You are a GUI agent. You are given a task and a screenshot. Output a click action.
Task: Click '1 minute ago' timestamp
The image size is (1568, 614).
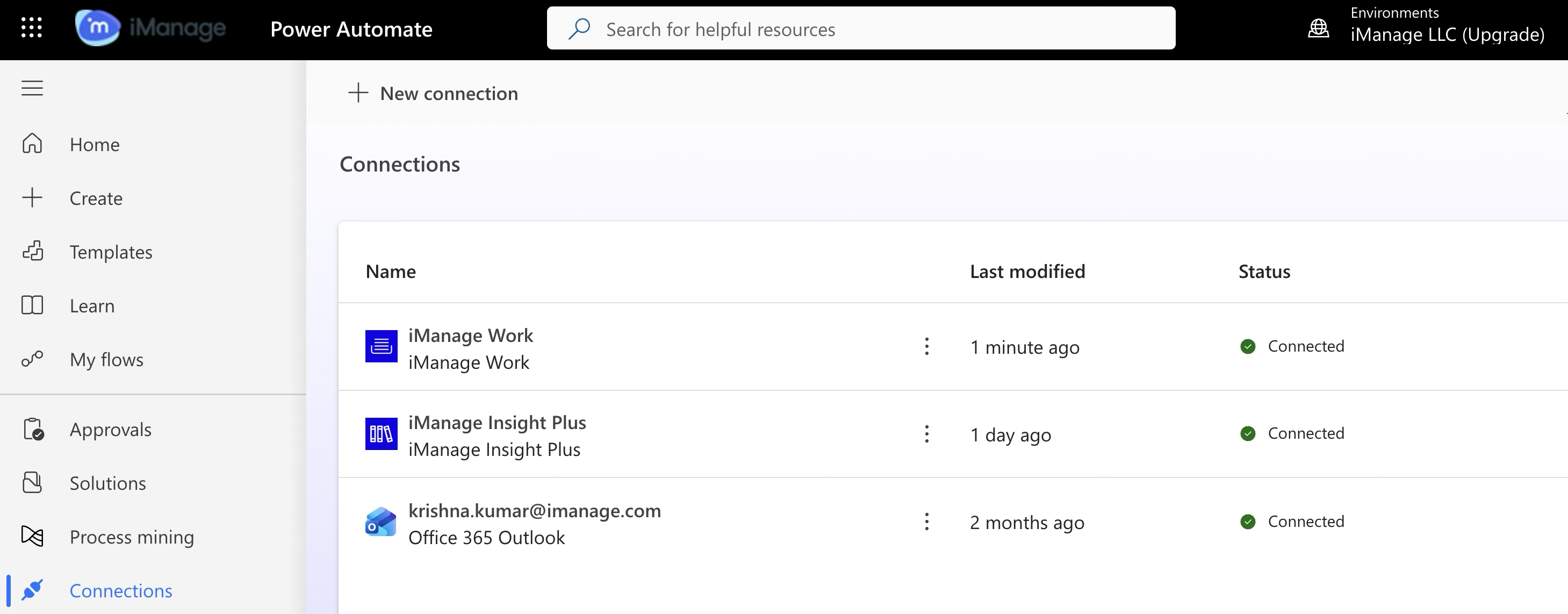pos(1024,347)
